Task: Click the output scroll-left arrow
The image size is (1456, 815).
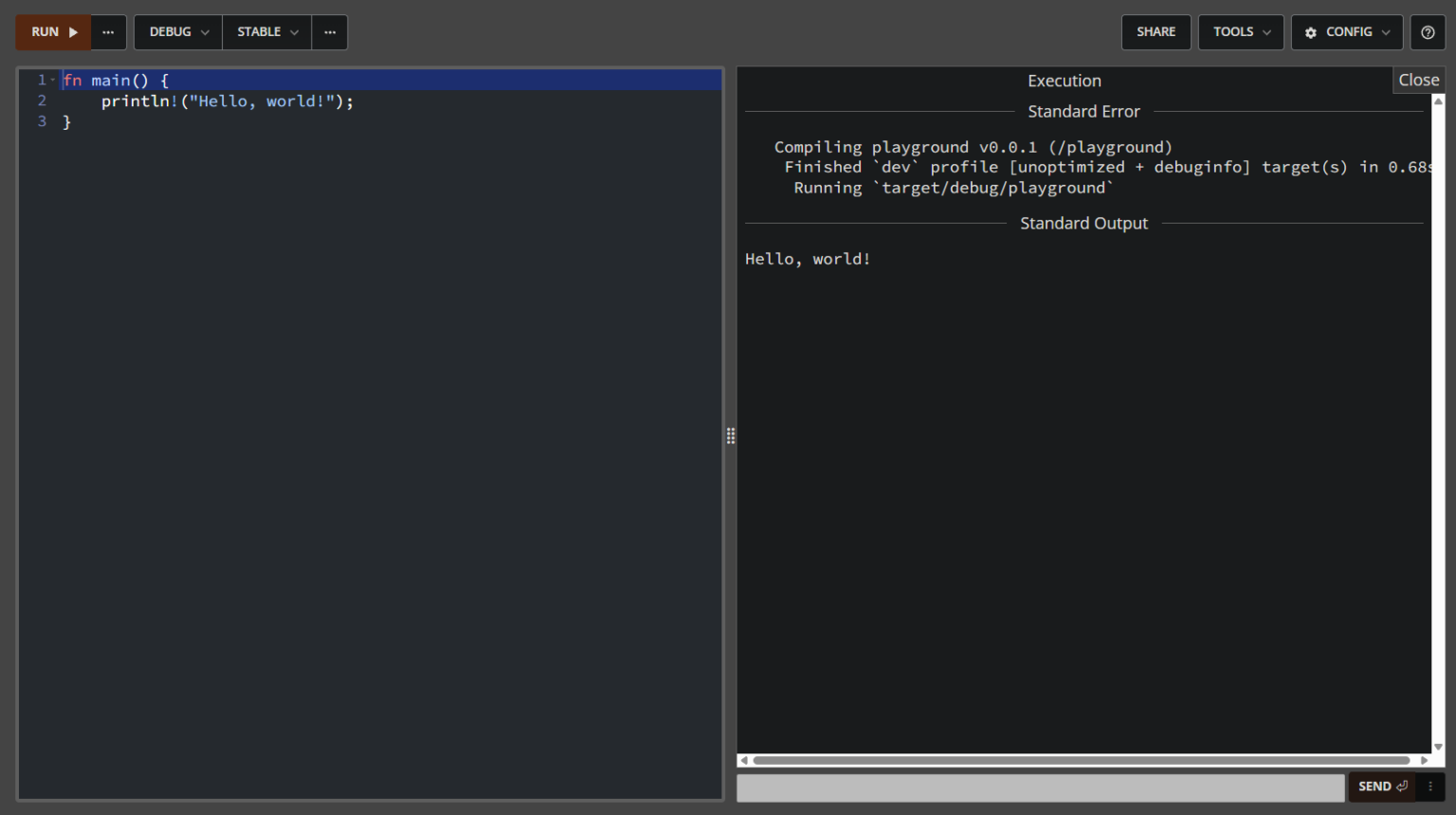Action: (744, 760)
